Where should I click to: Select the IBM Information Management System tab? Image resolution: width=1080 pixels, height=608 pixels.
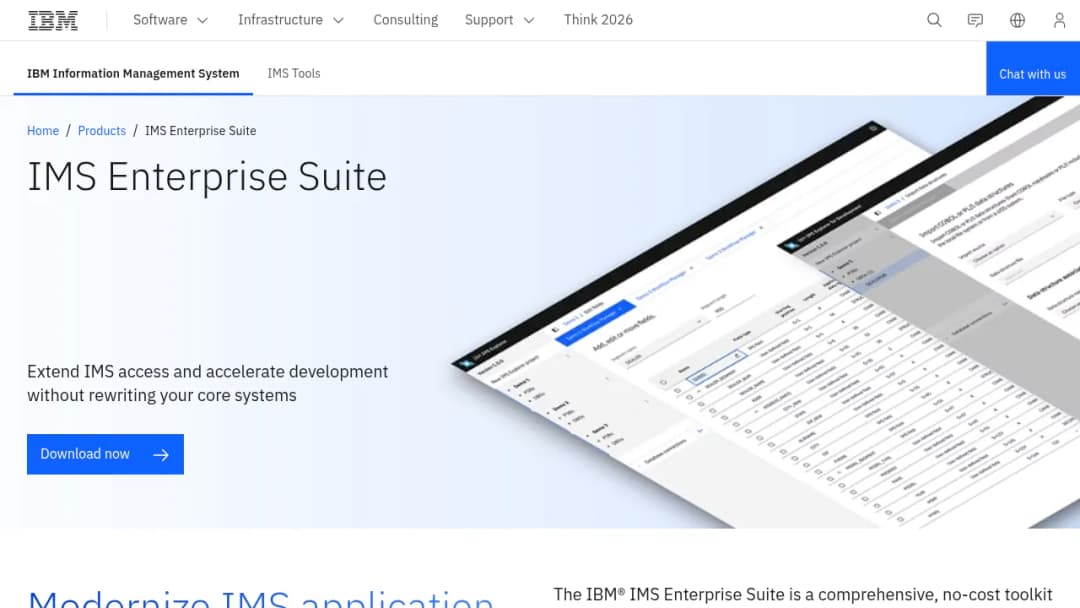pos(133,73)
